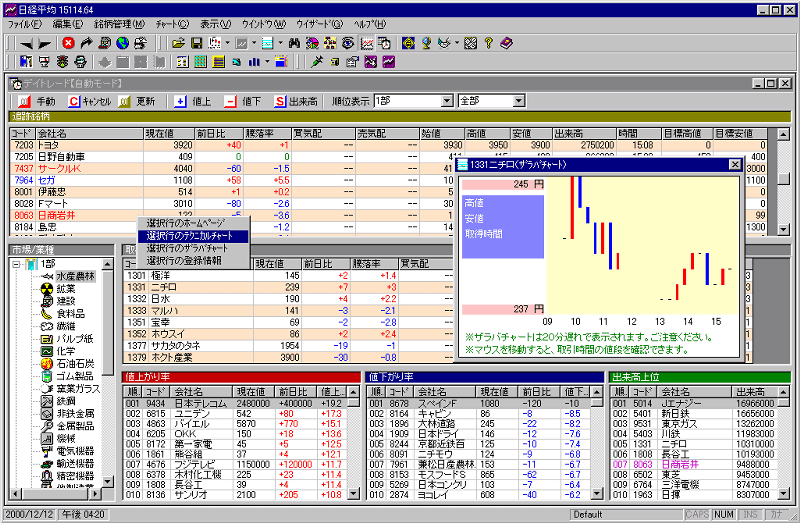Click the organization tree toolbar icon
Viewport: 800px width, 523px height.
click(x=330, y=43)
